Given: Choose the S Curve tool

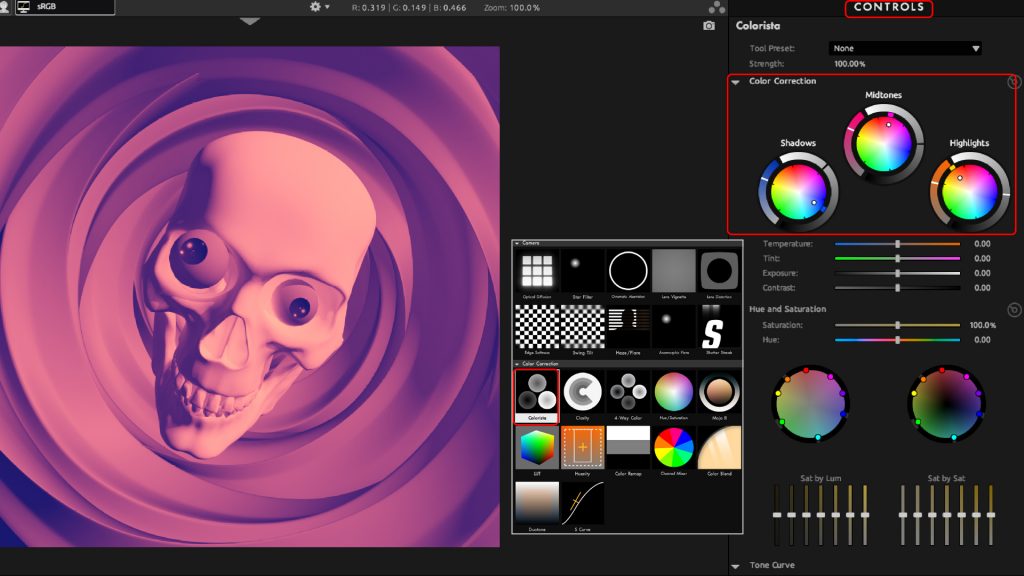Looking at the screenshot, I should pyautogui.click(x=582, y=503).
